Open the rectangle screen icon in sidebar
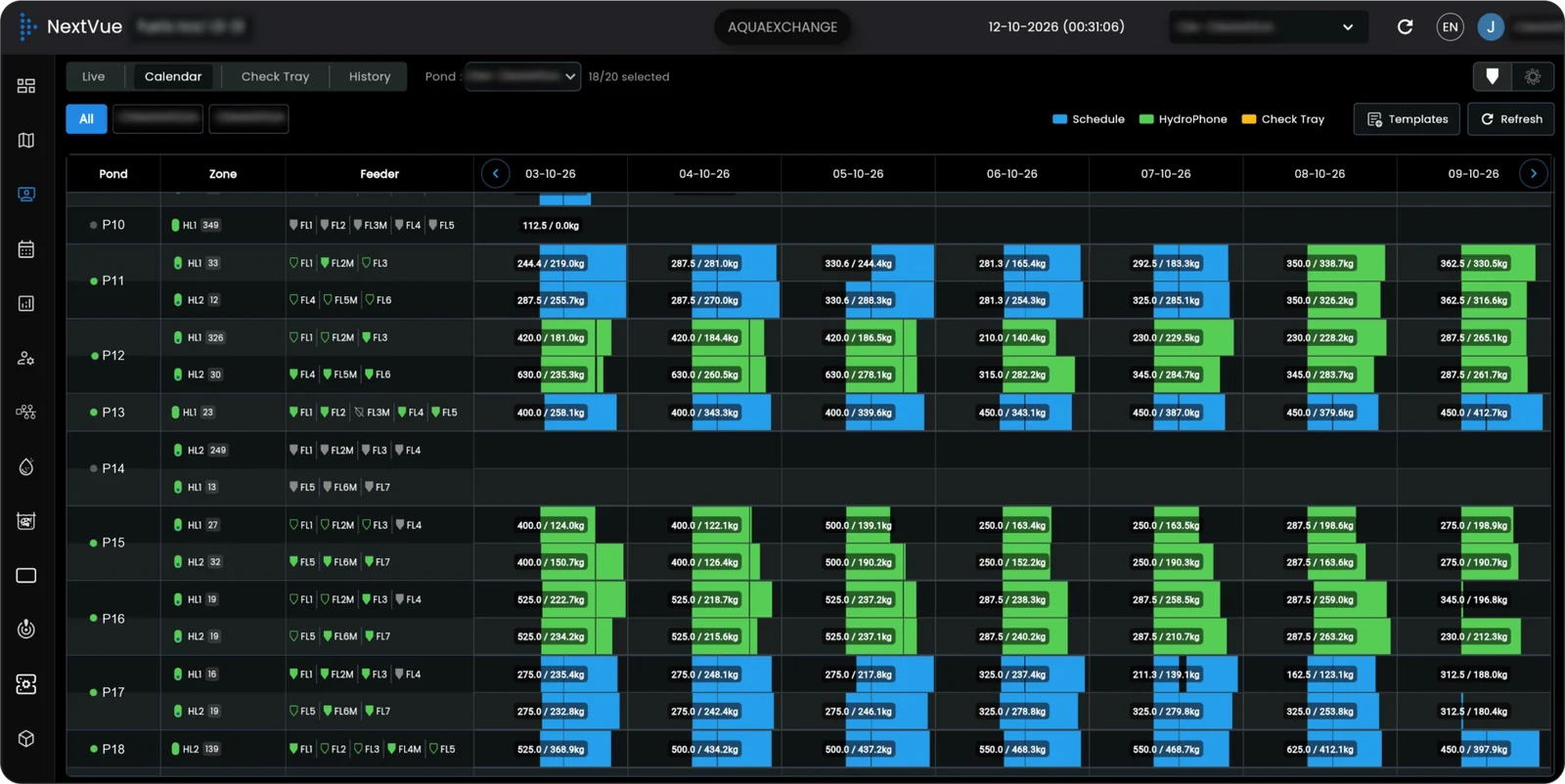The height and width of the screenshot is (784, 1565). tap(26, 576)
